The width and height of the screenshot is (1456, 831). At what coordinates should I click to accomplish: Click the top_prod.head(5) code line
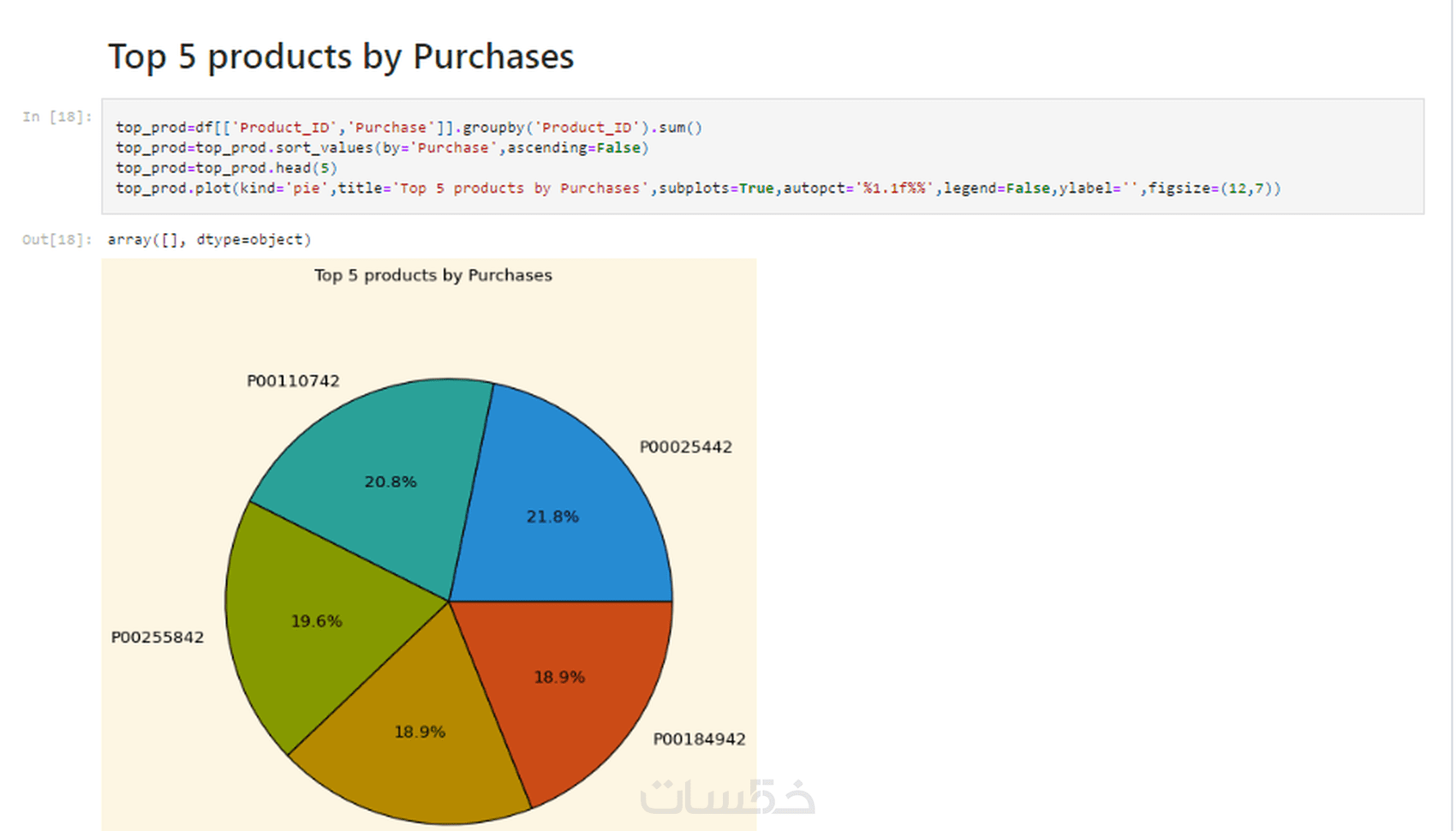click(x=226, y=168)
